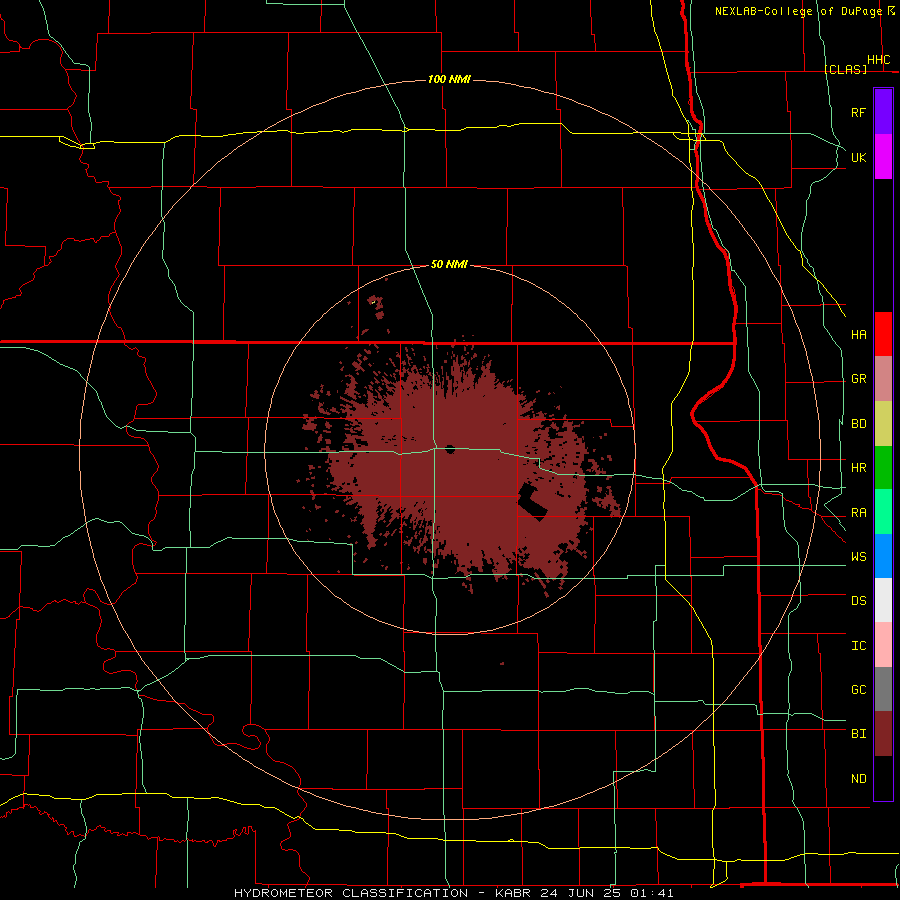The height and width of the screenshot is (900, 900).
Task: Click the [CLAS] units label
Action: coord(845,69)
